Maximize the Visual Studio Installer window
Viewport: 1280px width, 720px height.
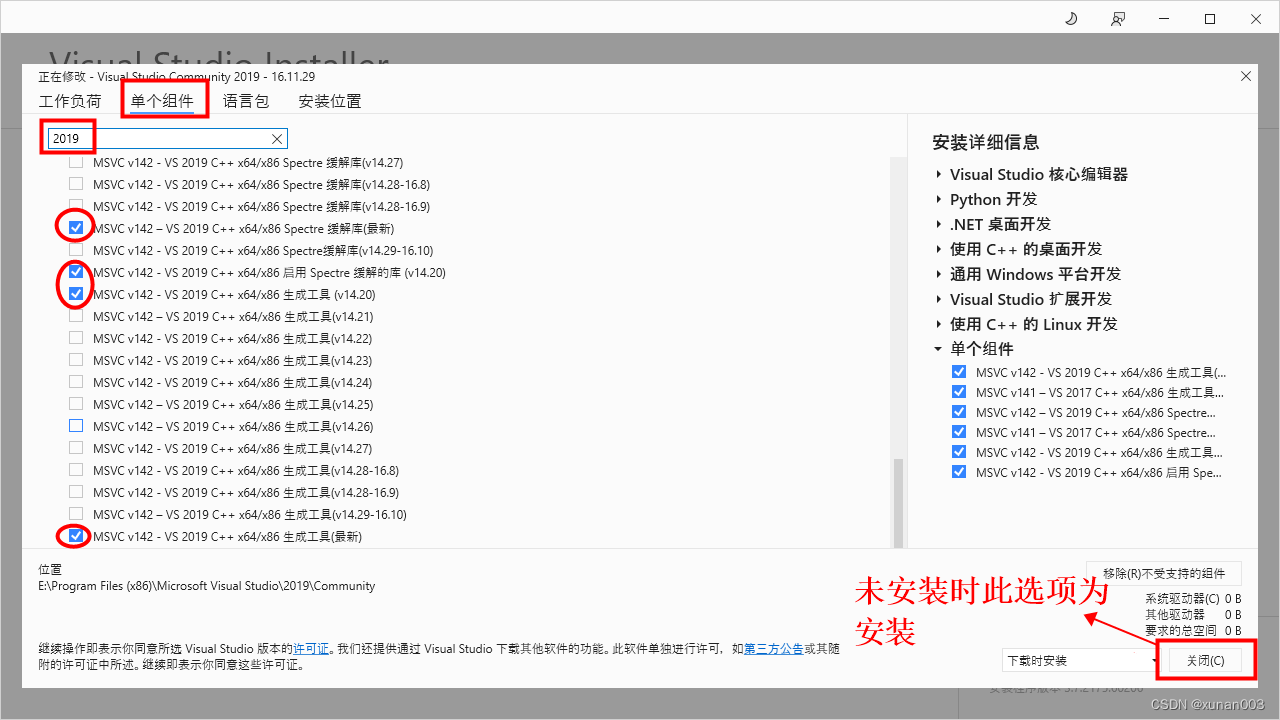click(1210, 19)
